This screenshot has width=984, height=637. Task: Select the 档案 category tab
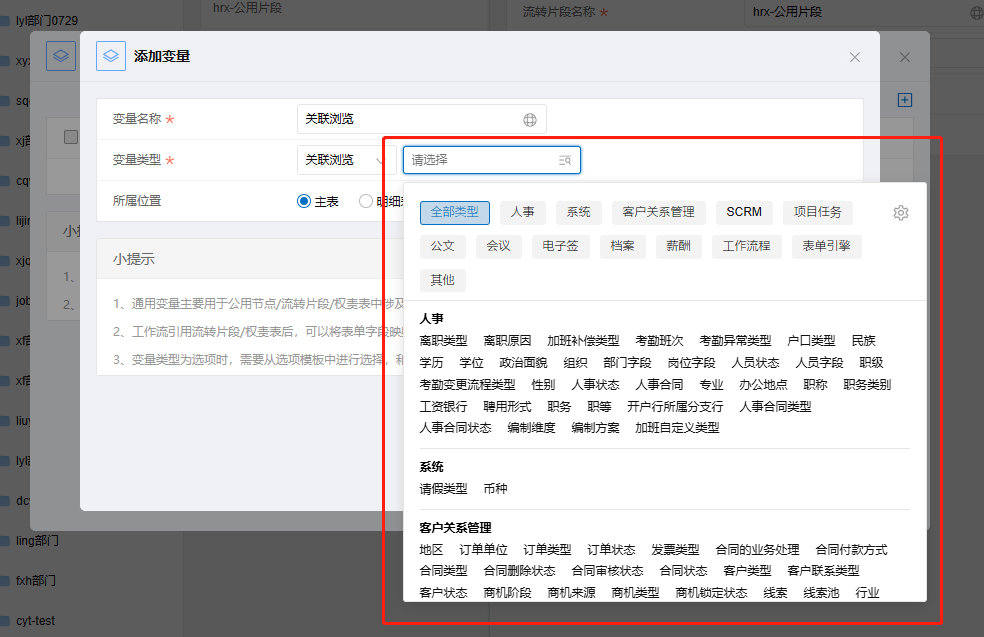pyautogui.click(x=622, y=246)
